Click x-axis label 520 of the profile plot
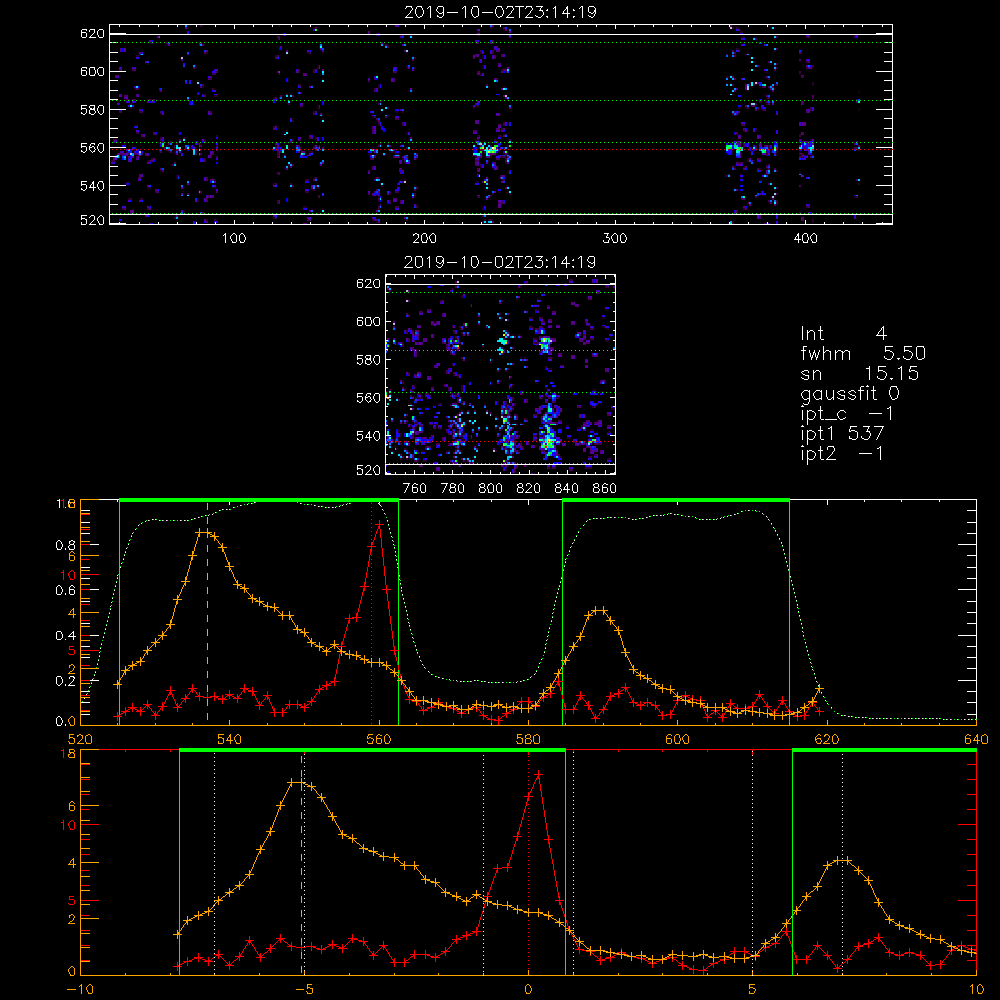Image resolution: width=1000 pixels, height=1000 pixels. tap(80, 740)
